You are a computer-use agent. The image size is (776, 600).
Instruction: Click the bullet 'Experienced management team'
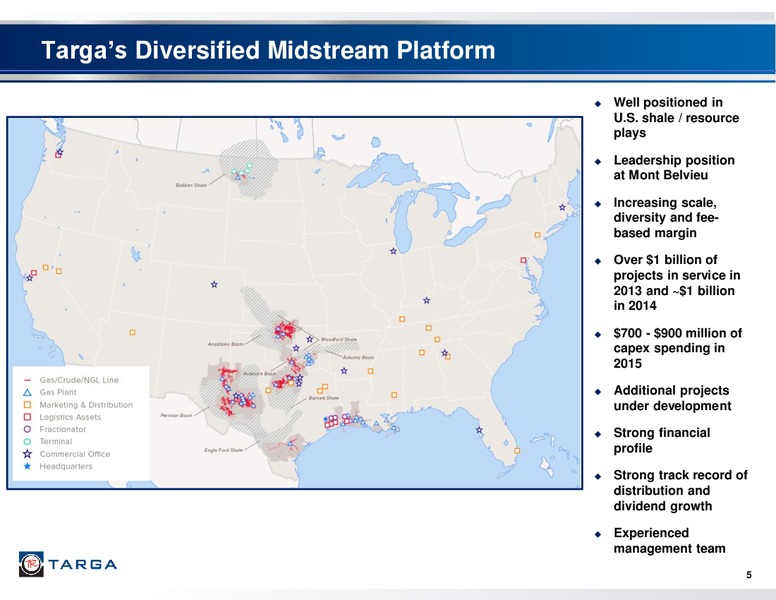coord(670,541)
